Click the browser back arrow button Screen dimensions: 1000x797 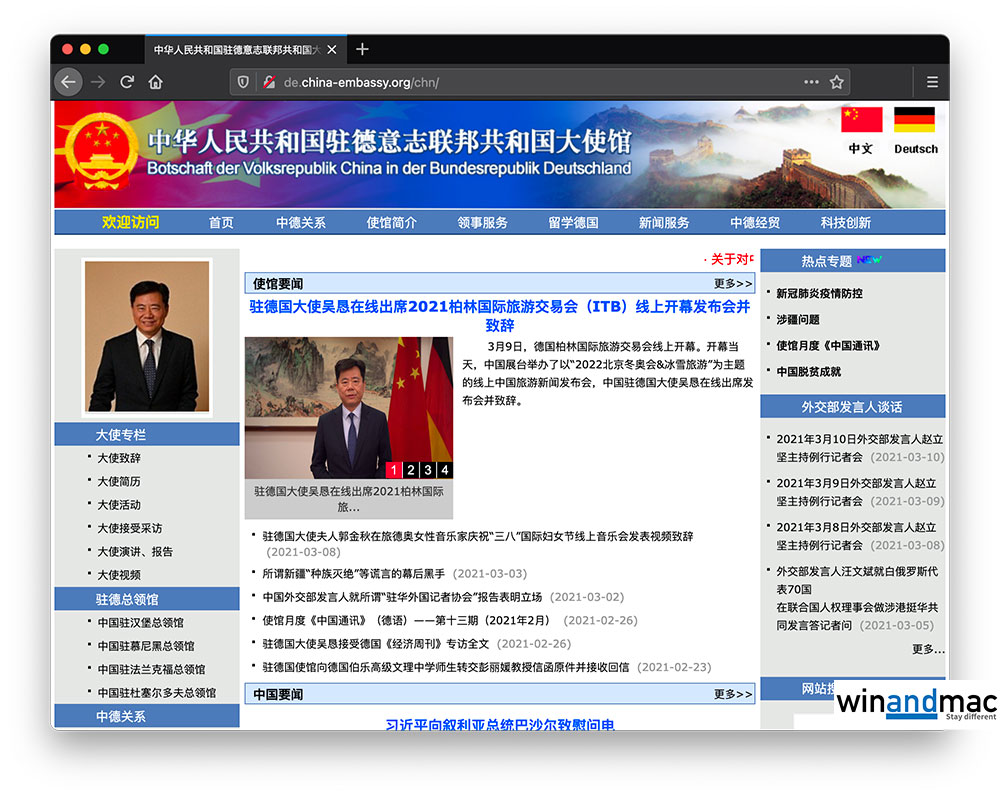click(68, 82)
